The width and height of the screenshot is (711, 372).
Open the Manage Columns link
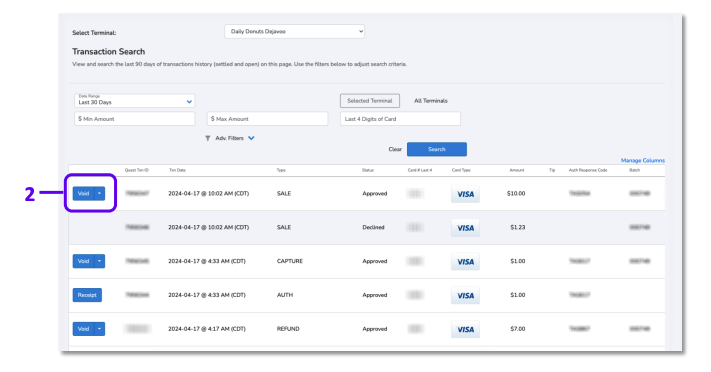point(643,161)
